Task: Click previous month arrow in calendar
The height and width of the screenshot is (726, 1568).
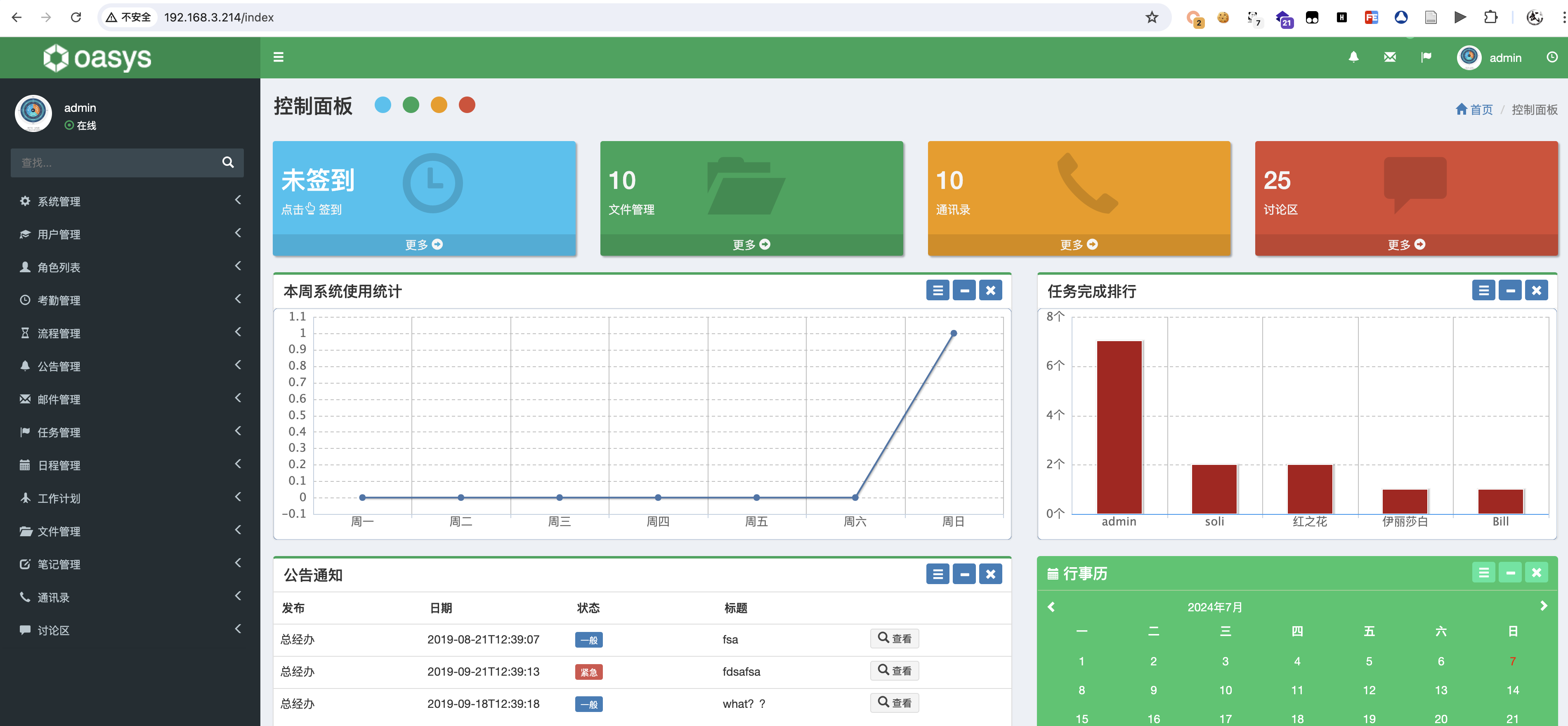Action: point(1051,607)
